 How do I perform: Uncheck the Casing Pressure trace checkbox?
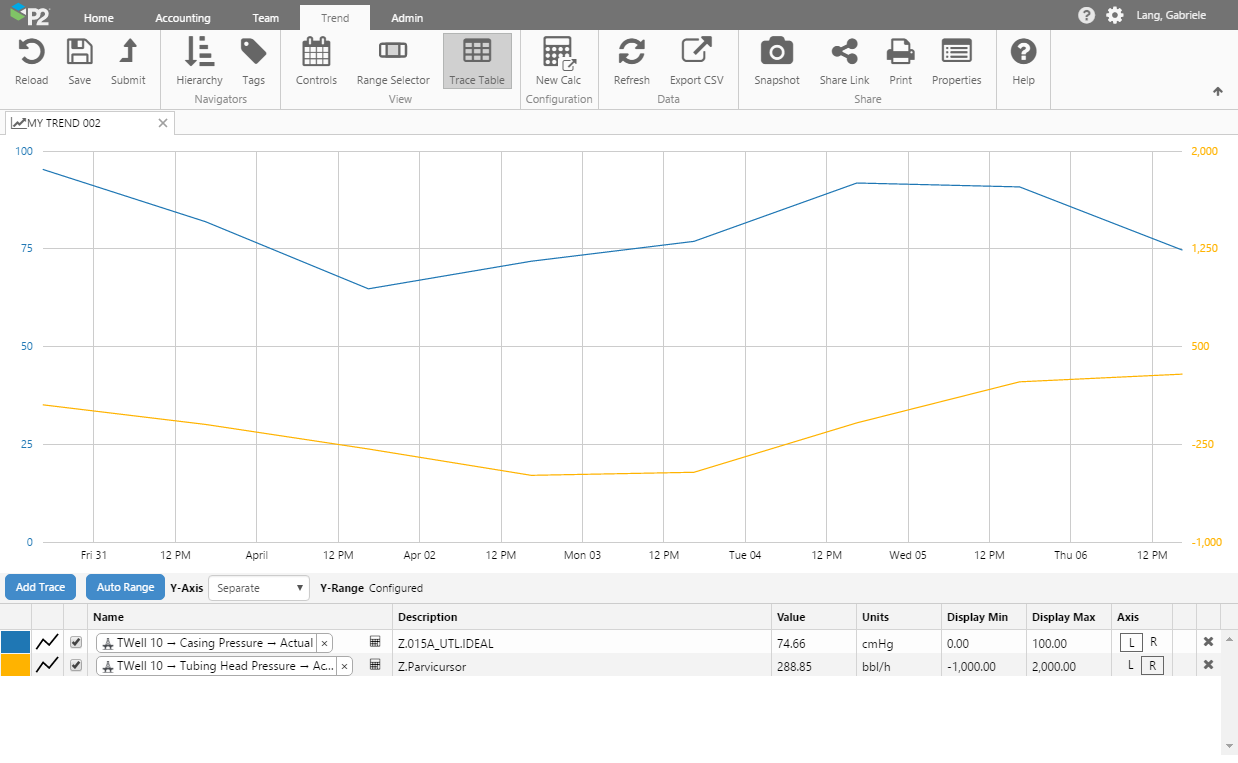point(76,642)
